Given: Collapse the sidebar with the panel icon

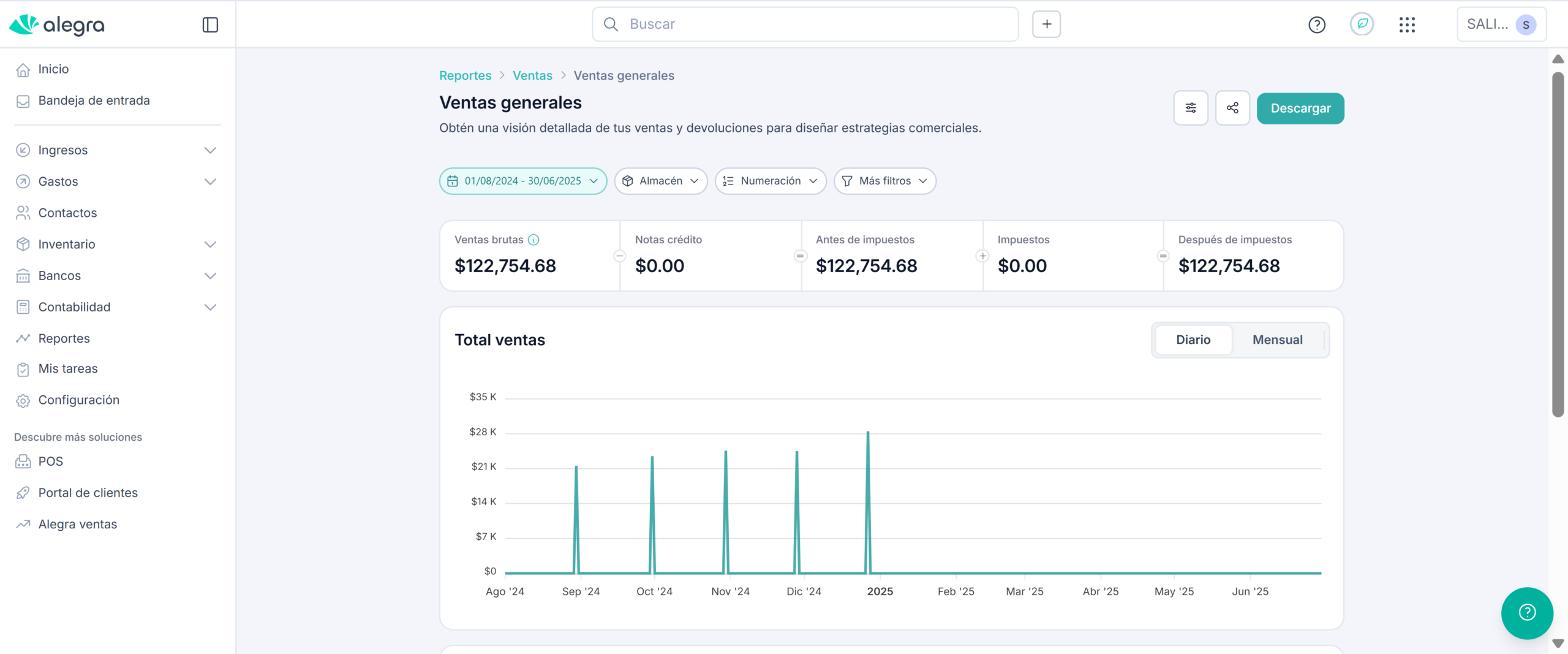Looking at the screenshot, I should tap(210, 25).
